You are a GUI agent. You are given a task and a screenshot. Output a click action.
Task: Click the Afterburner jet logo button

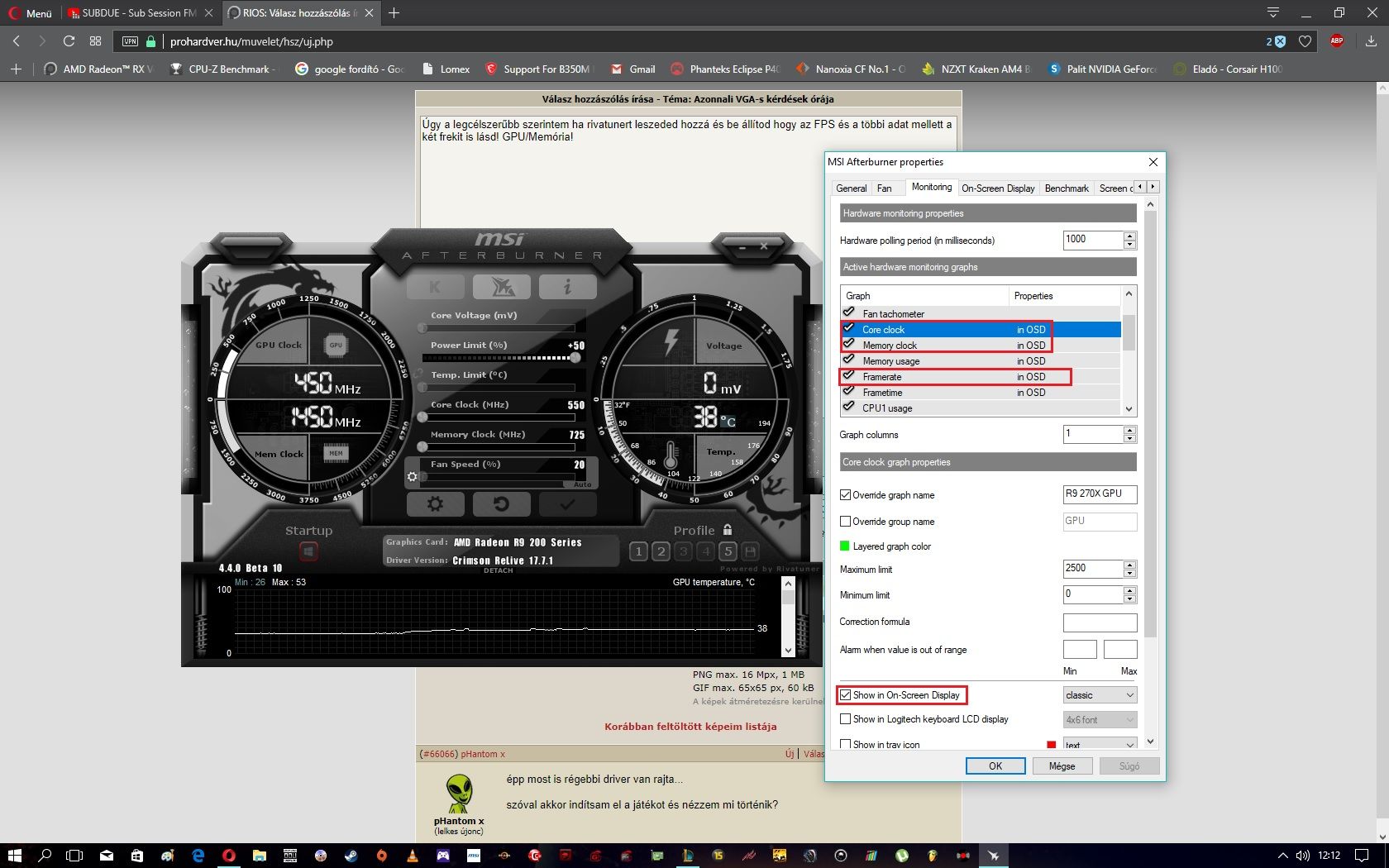(501, 287)
